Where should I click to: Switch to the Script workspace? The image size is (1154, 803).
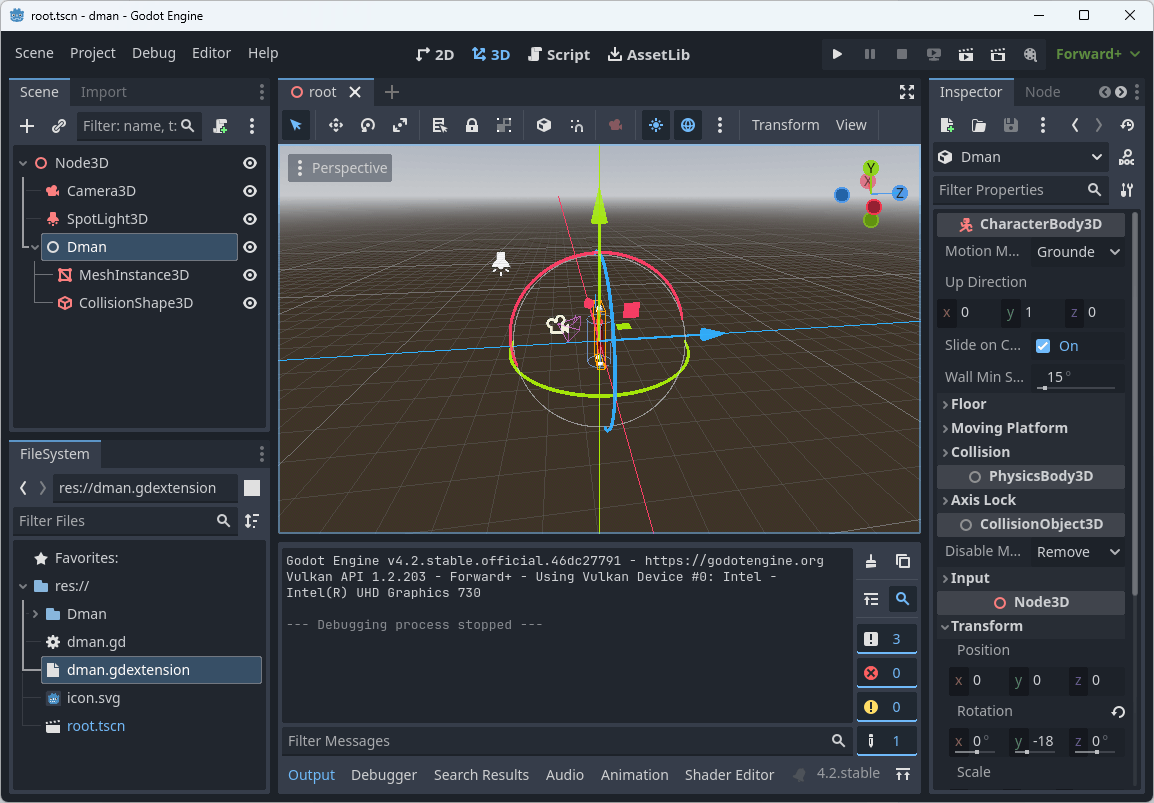pos(559,54)
